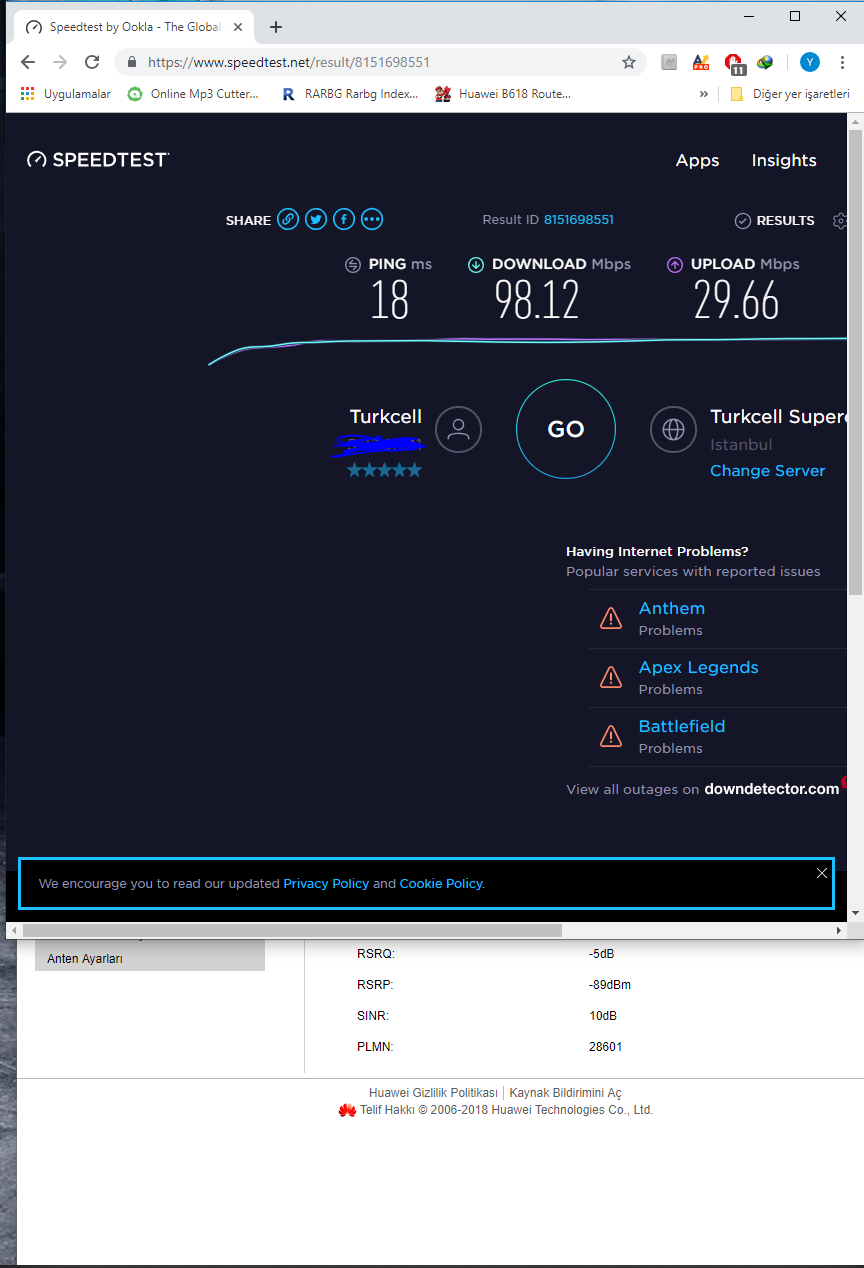864x1268 pixels.
Task: Click Change Server link
Action: pyautogui.click(x=768, y=471)
